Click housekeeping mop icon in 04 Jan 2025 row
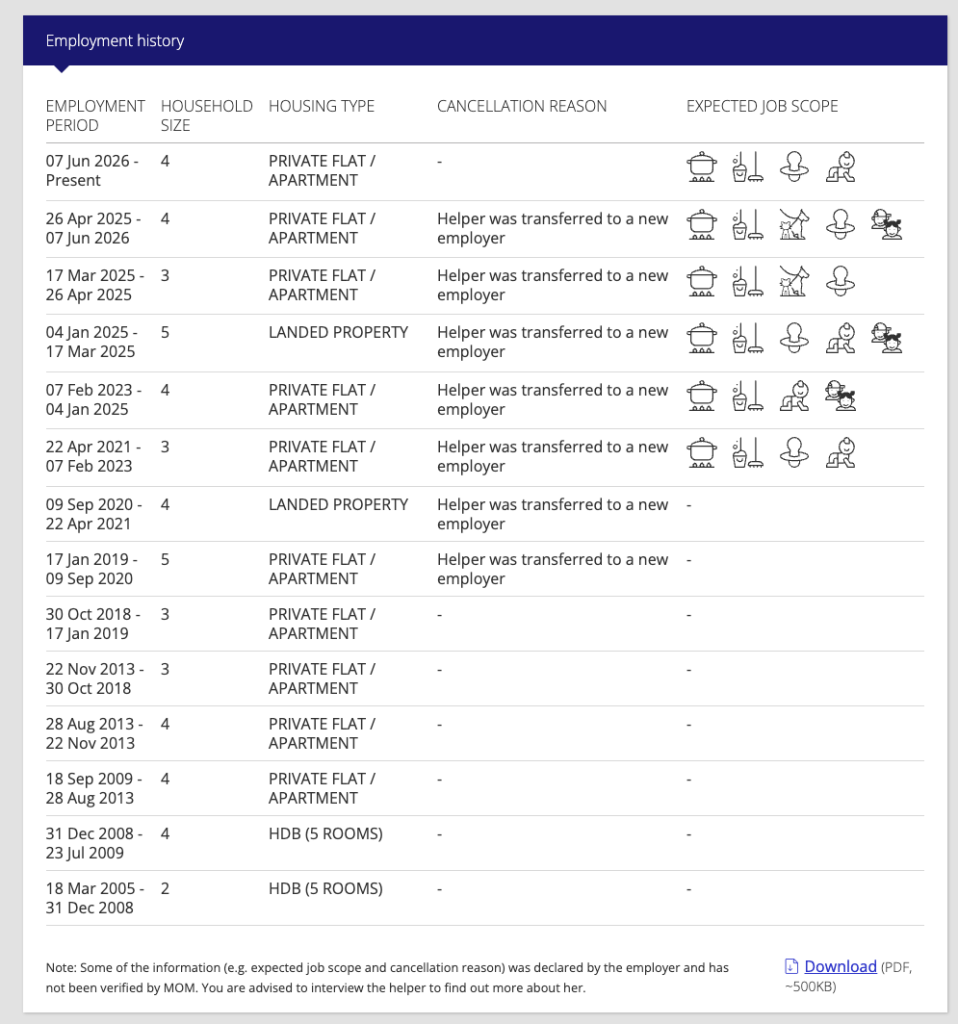This screenshot has height=1024, width=958. [x=748, y=338]
